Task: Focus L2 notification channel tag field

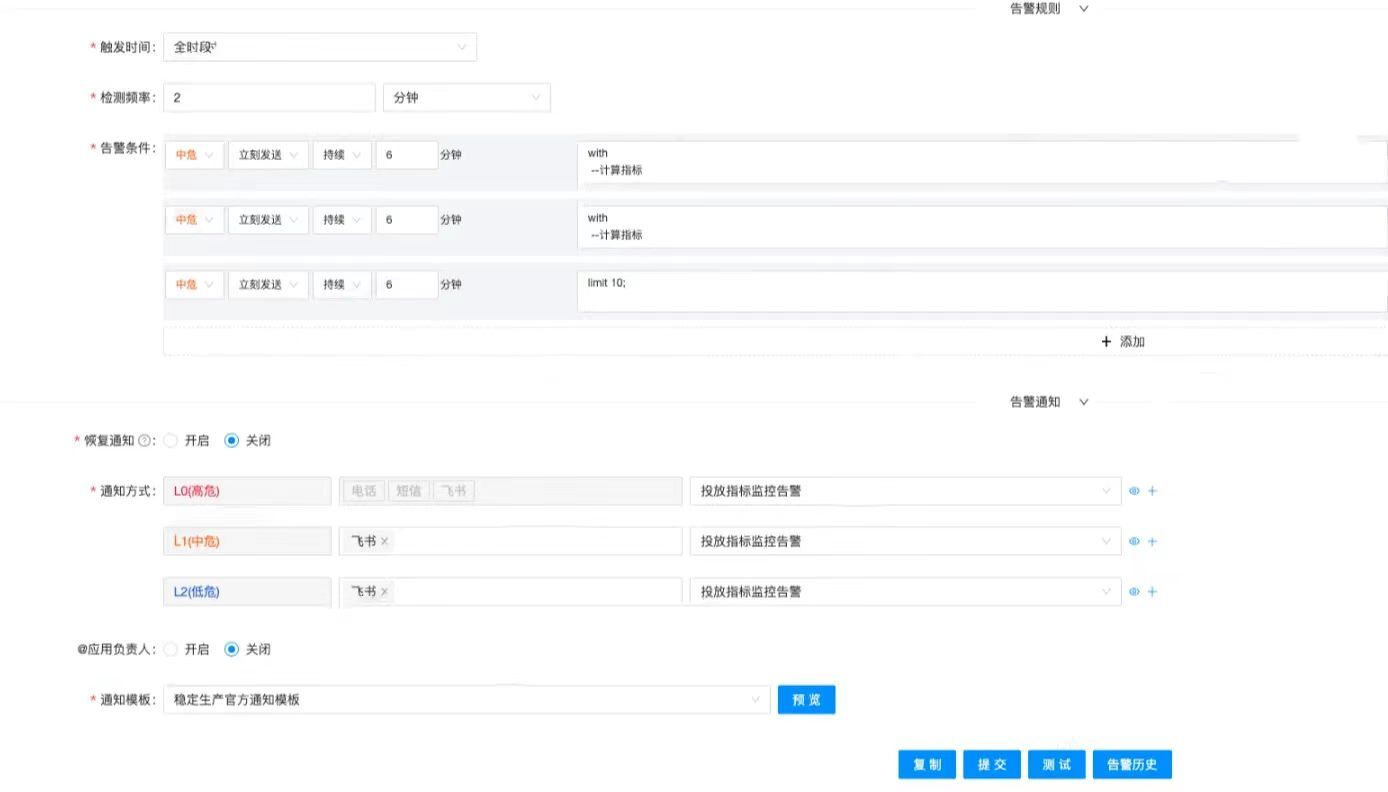Action: [x=510, y=591]
